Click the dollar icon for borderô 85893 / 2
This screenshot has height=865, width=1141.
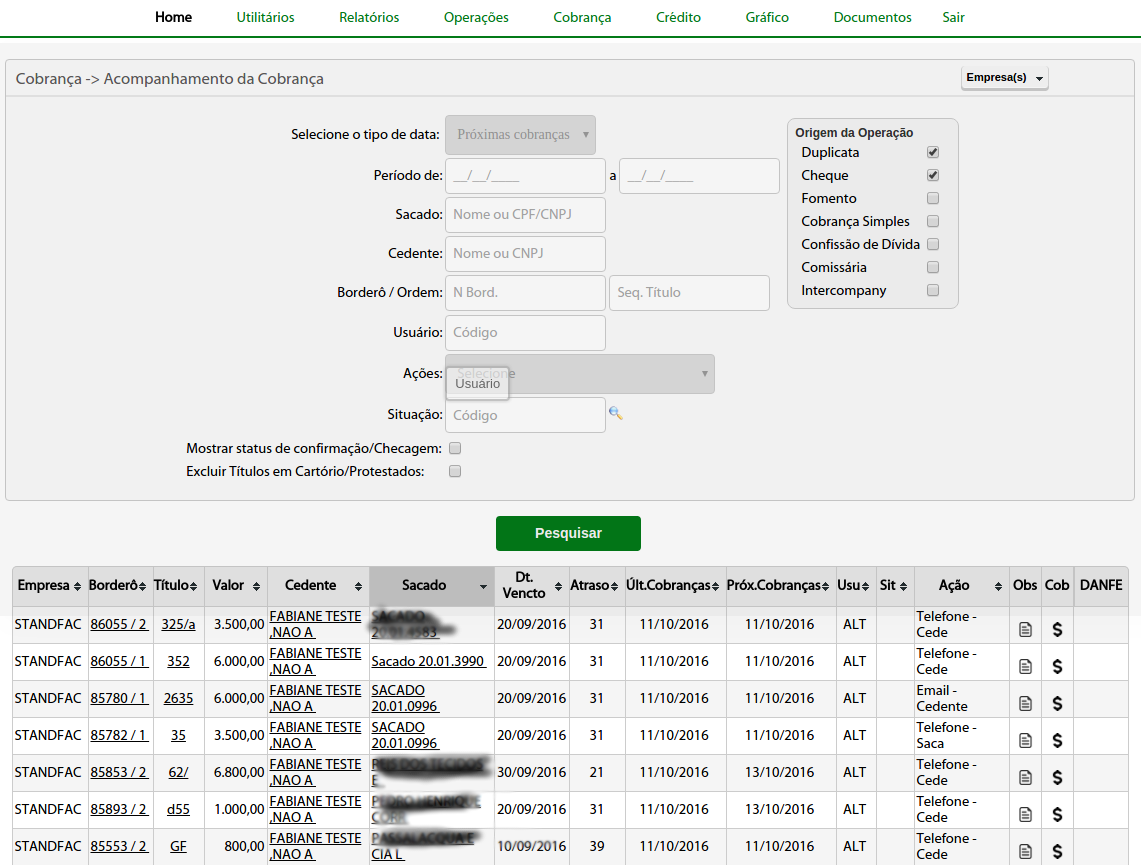1057,815
